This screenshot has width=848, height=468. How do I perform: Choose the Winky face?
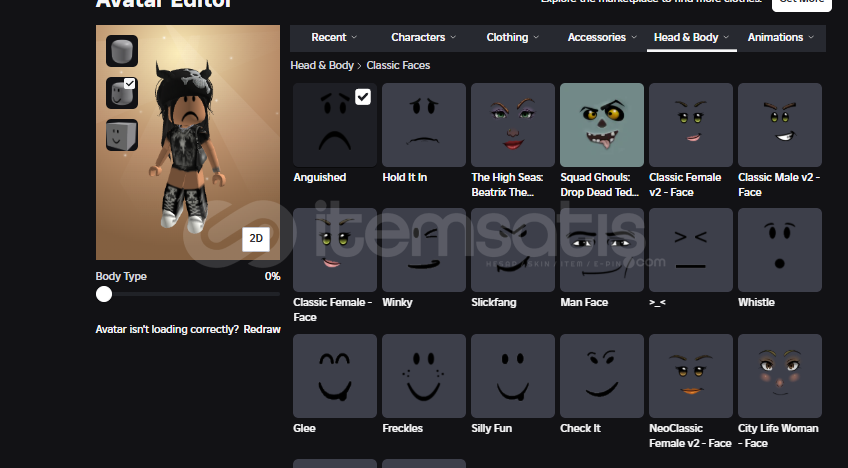[423, 250]
